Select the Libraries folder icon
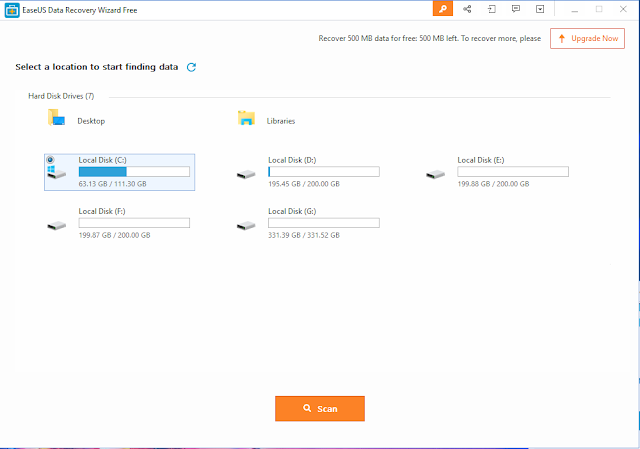Image resolution: width=640 pixels, height=449 pixels. click(x=246, y=118)
